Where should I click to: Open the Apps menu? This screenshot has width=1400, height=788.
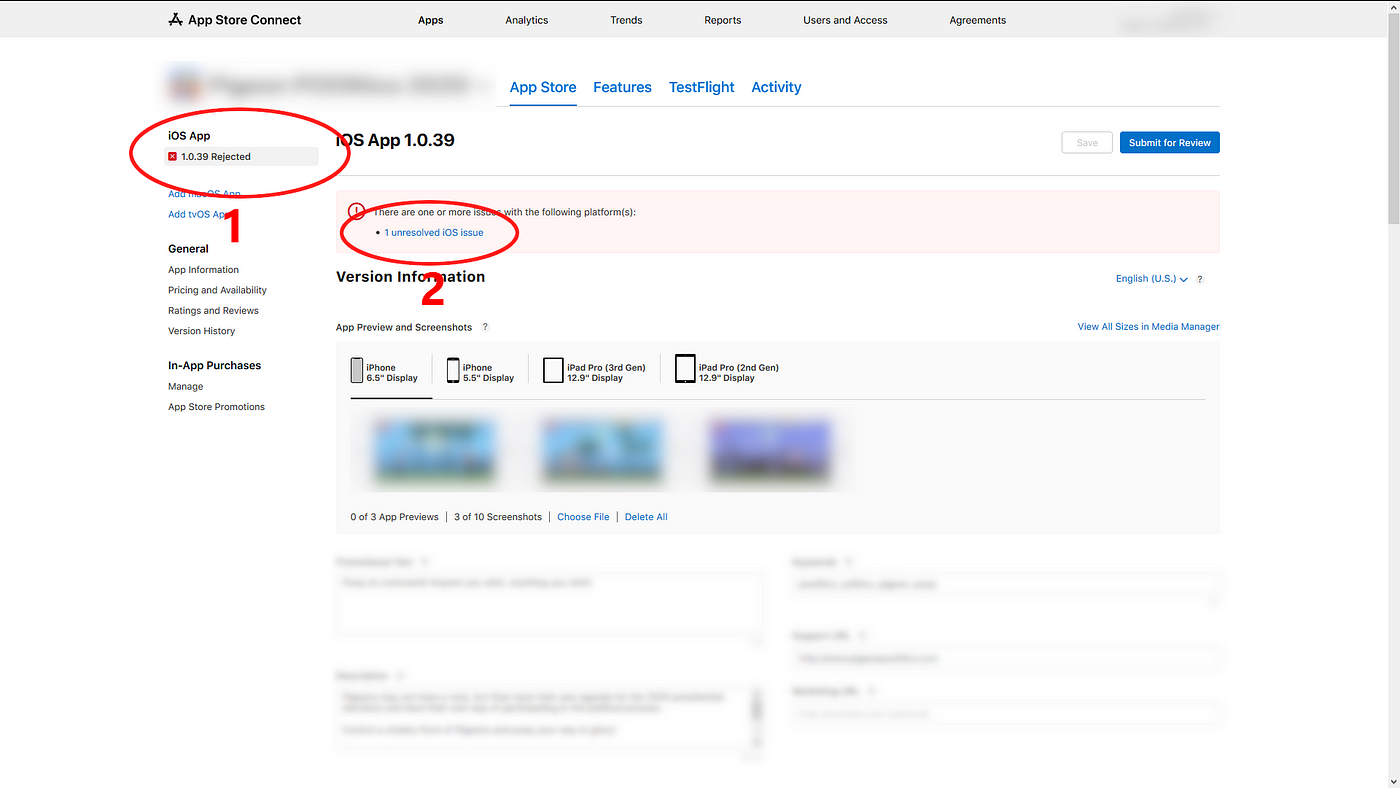click(431, 20)
